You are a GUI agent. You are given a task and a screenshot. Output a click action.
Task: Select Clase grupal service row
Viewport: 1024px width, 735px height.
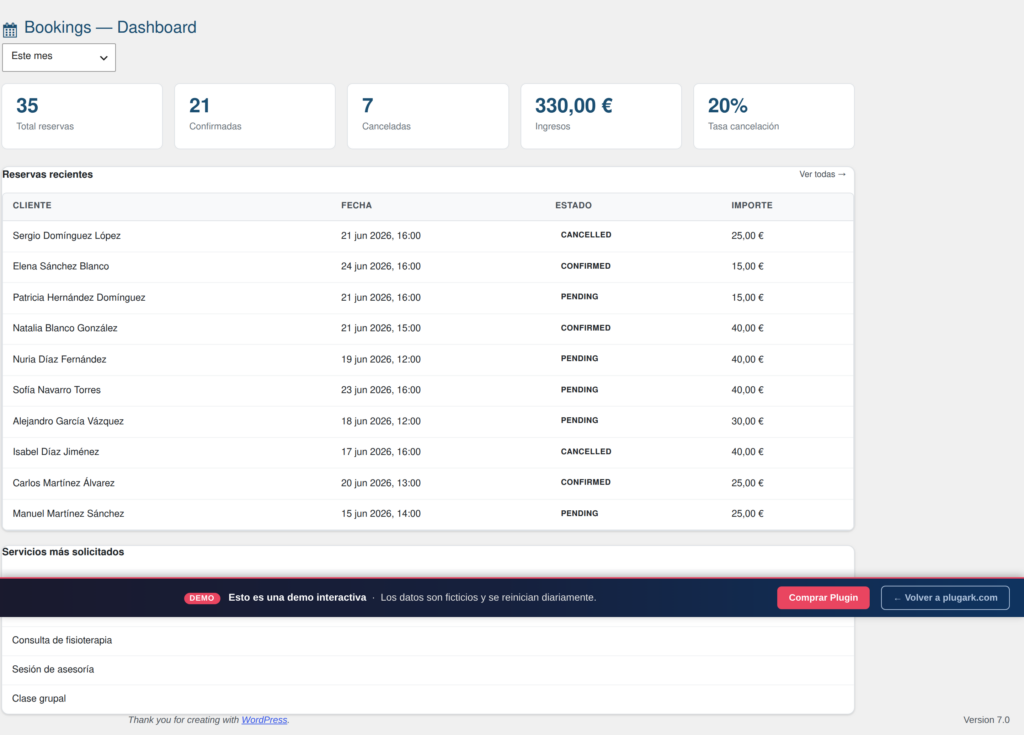click(x=428, y=698)
